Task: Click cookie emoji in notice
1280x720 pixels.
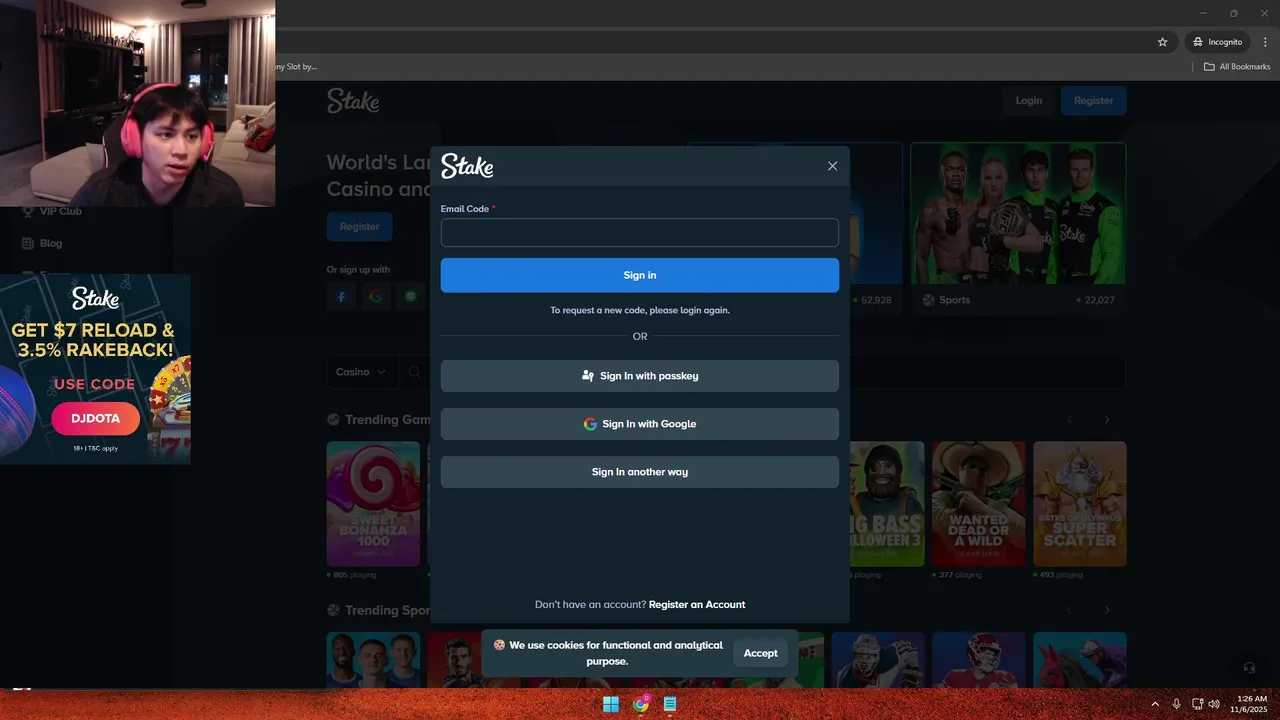Action: point(499,645)
